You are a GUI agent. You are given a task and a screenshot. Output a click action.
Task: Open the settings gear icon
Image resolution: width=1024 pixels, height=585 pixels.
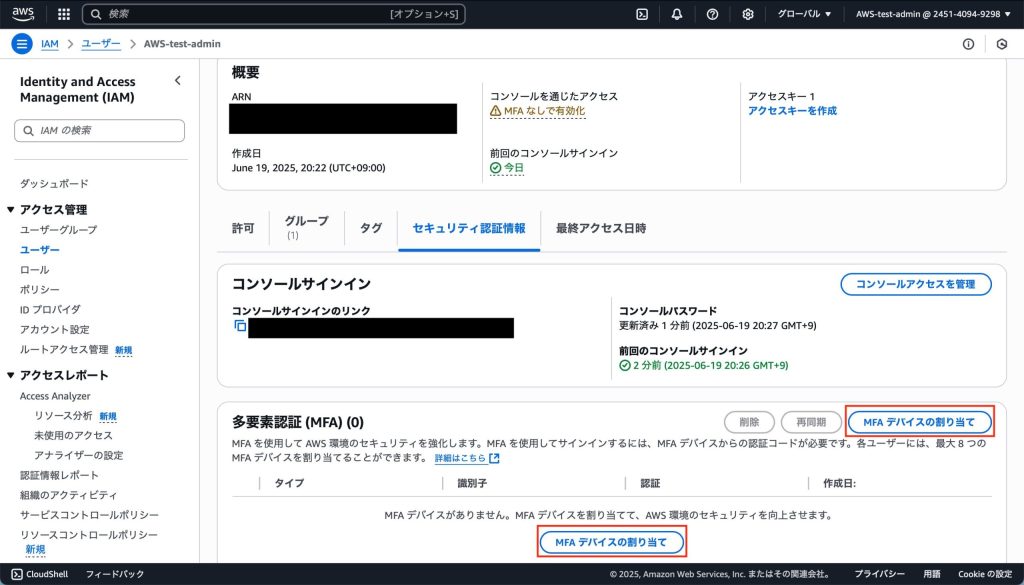(x=748, y=14)
